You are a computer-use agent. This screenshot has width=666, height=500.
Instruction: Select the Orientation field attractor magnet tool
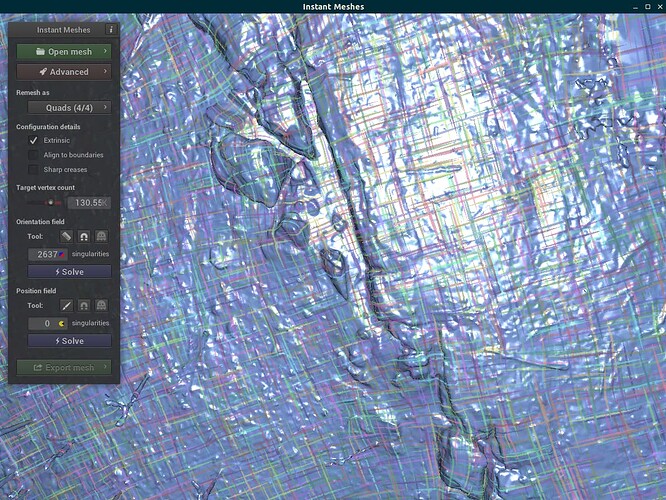tap(84, 236)
